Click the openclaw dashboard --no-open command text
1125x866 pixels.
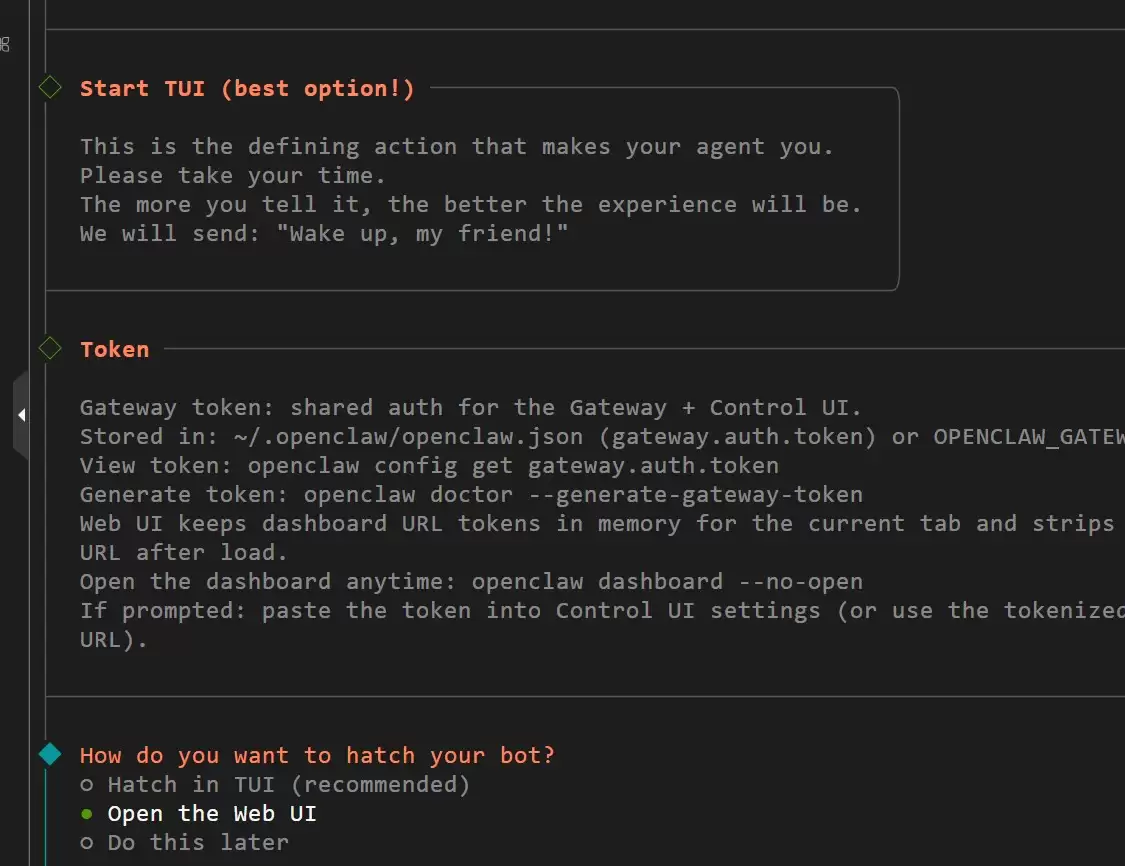[667, 581]
